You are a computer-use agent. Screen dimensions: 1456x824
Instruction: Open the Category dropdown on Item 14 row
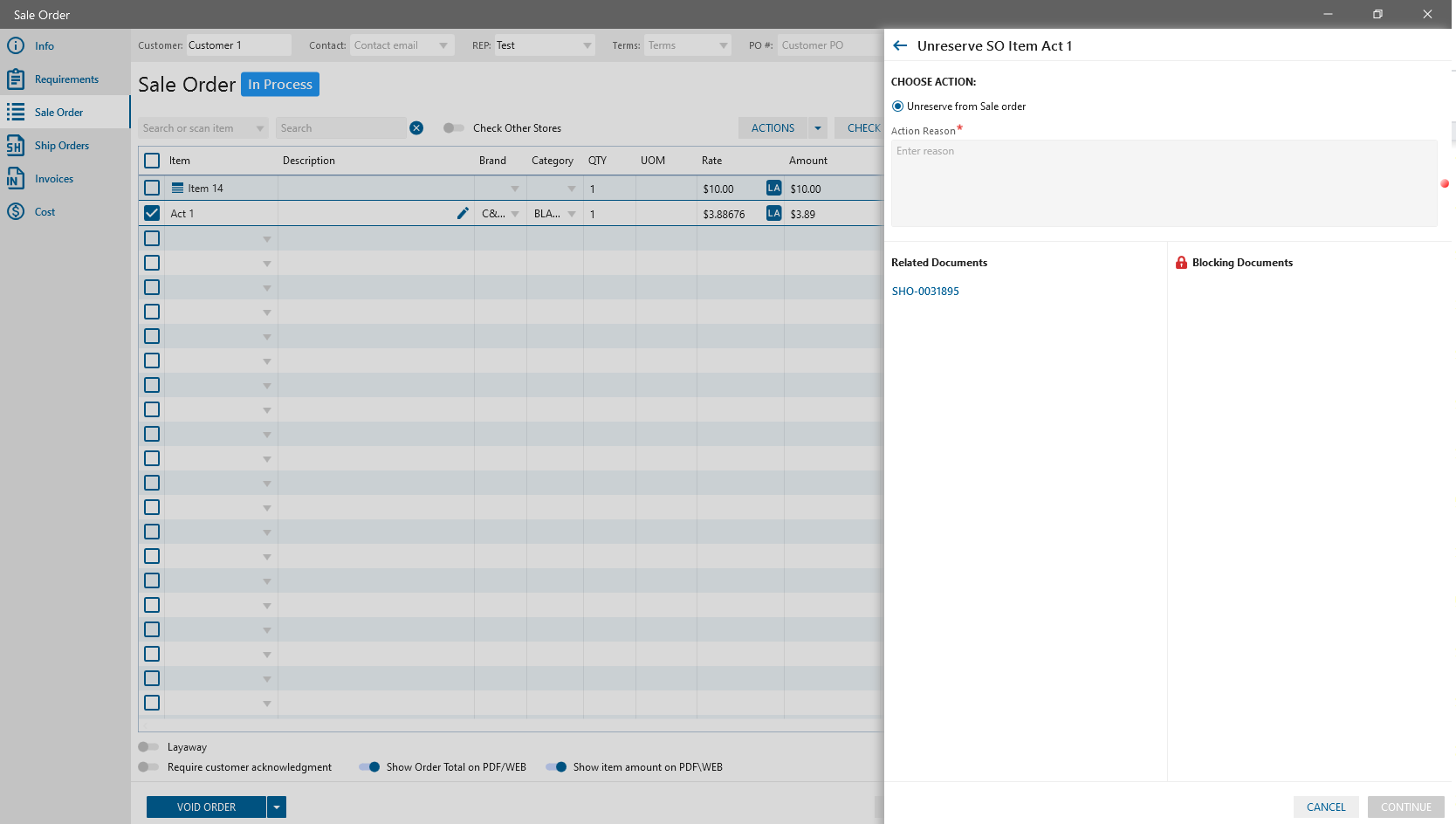pyautogui.click(x=572, y=189)
